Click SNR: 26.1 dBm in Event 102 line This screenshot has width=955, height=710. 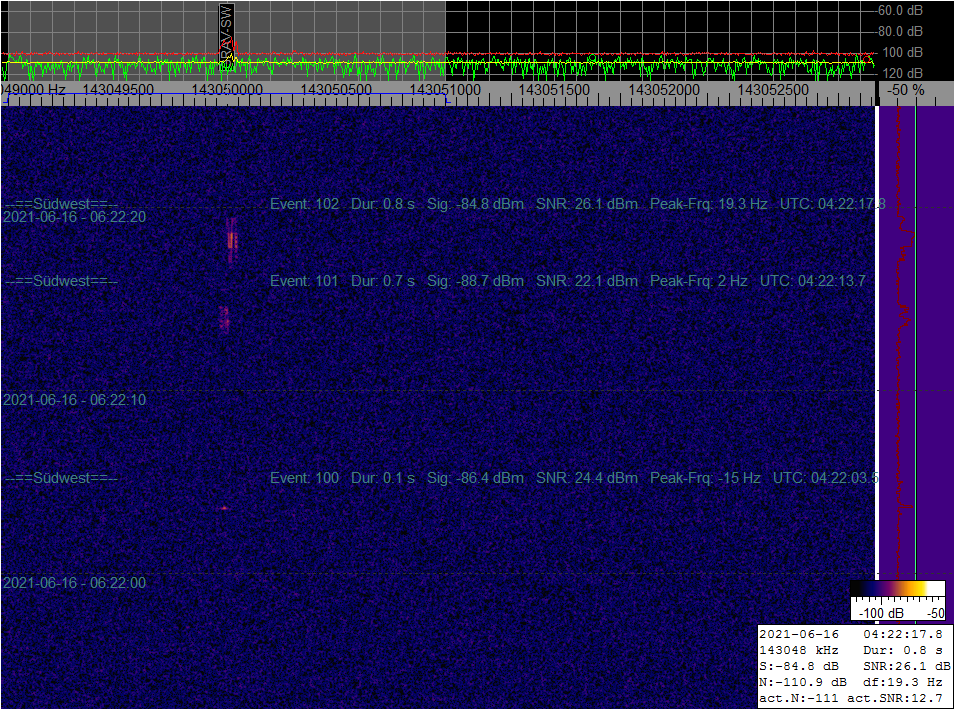[587, 204]
